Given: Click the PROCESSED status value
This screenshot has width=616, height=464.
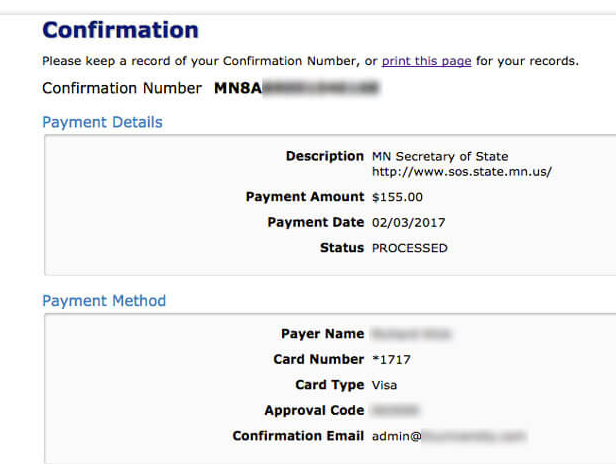Looking at the screenshot, I should coord(410,248).
